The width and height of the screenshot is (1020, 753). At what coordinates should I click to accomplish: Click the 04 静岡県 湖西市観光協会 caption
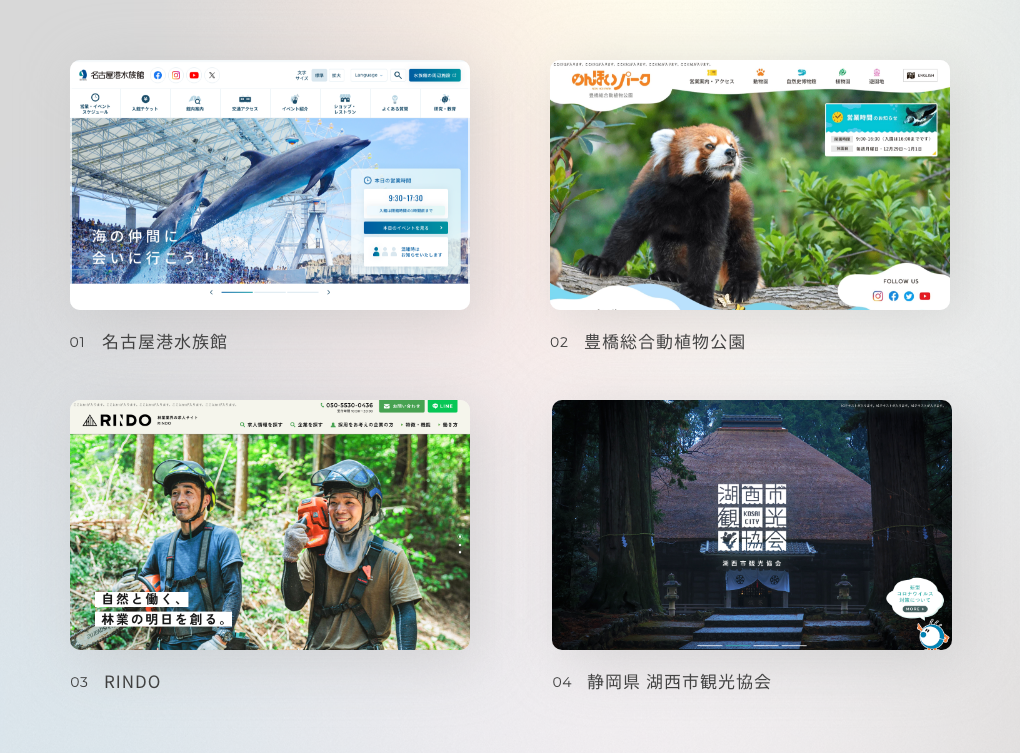click(662, 682)
